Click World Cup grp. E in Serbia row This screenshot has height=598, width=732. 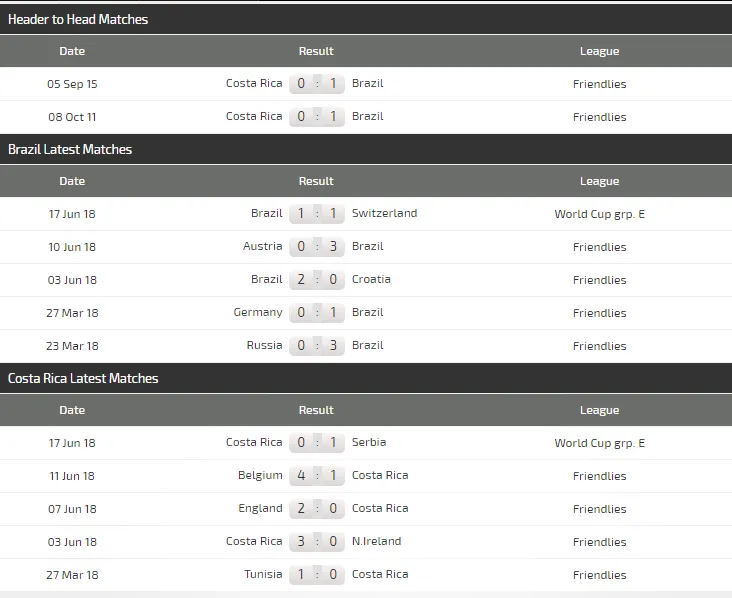[x=599, y=443]
